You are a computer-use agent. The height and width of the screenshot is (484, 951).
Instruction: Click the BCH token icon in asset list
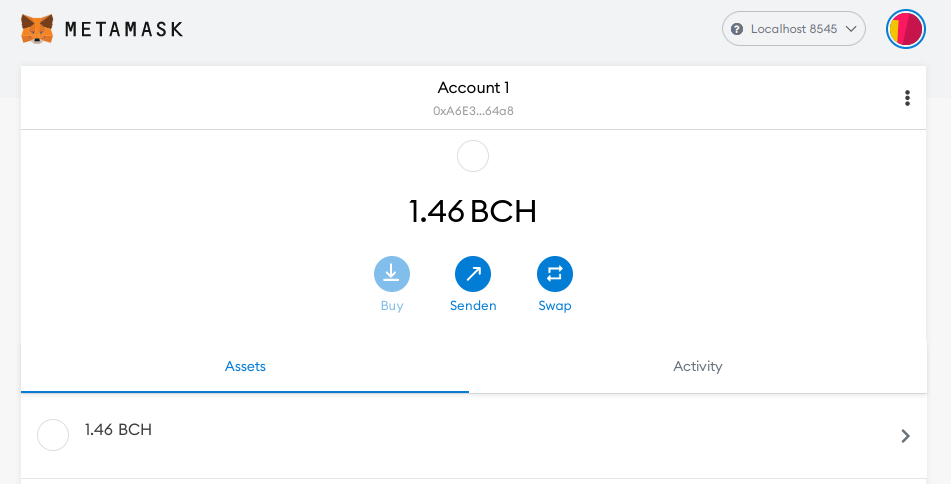(53, 435)
